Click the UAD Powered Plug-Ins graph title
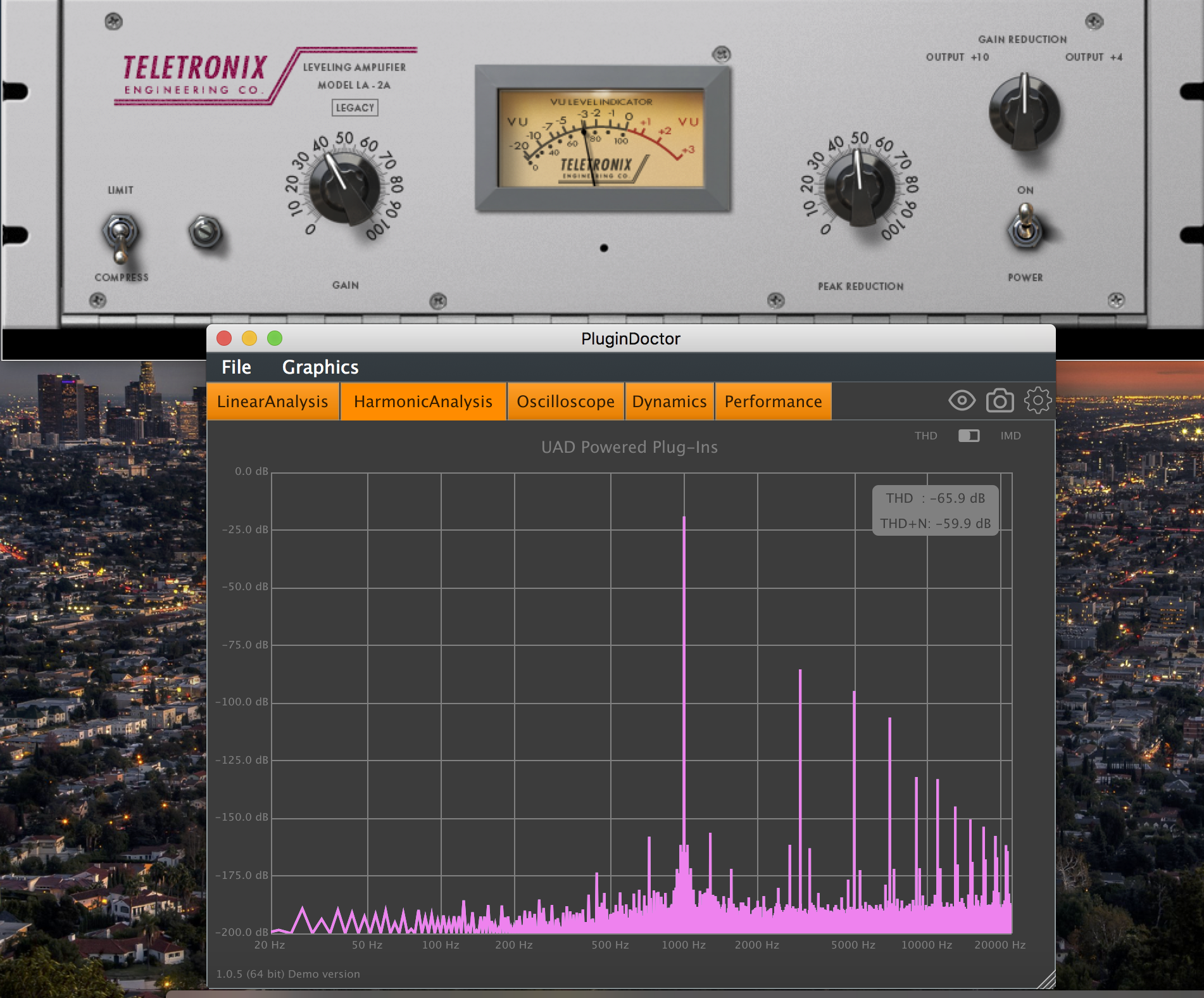Viewport: 1204px width, 998px height. pyautogui.click(x=629, y=447)
